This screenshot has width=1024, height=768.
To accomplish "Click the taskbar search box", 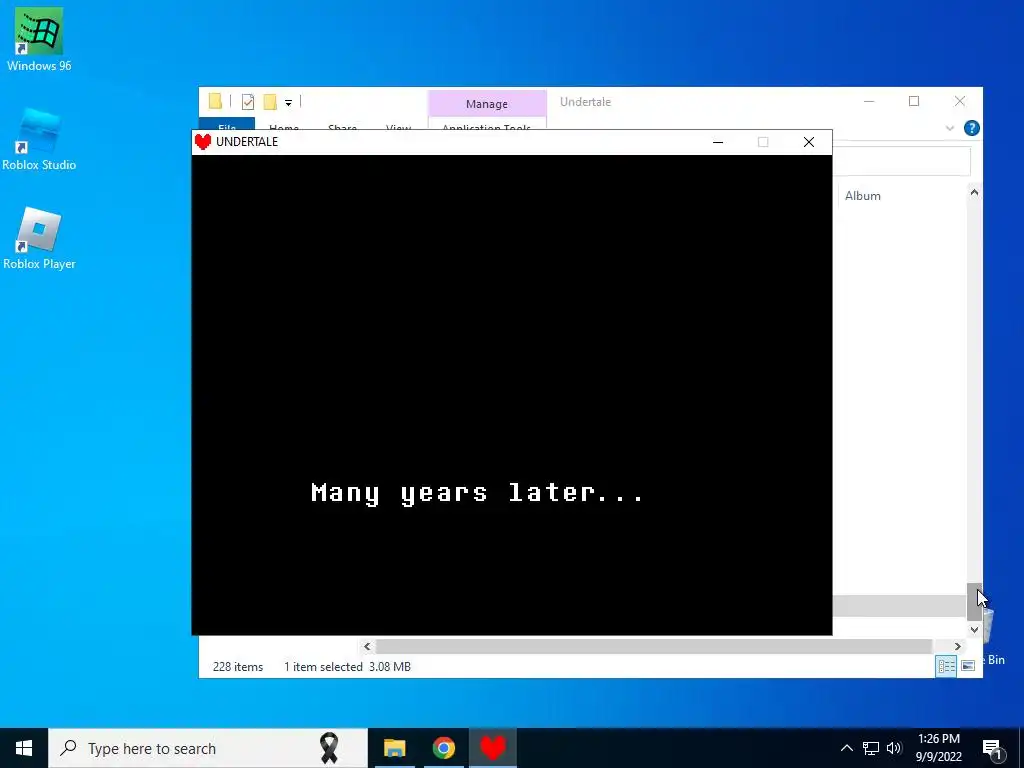I will pos(208,748).
